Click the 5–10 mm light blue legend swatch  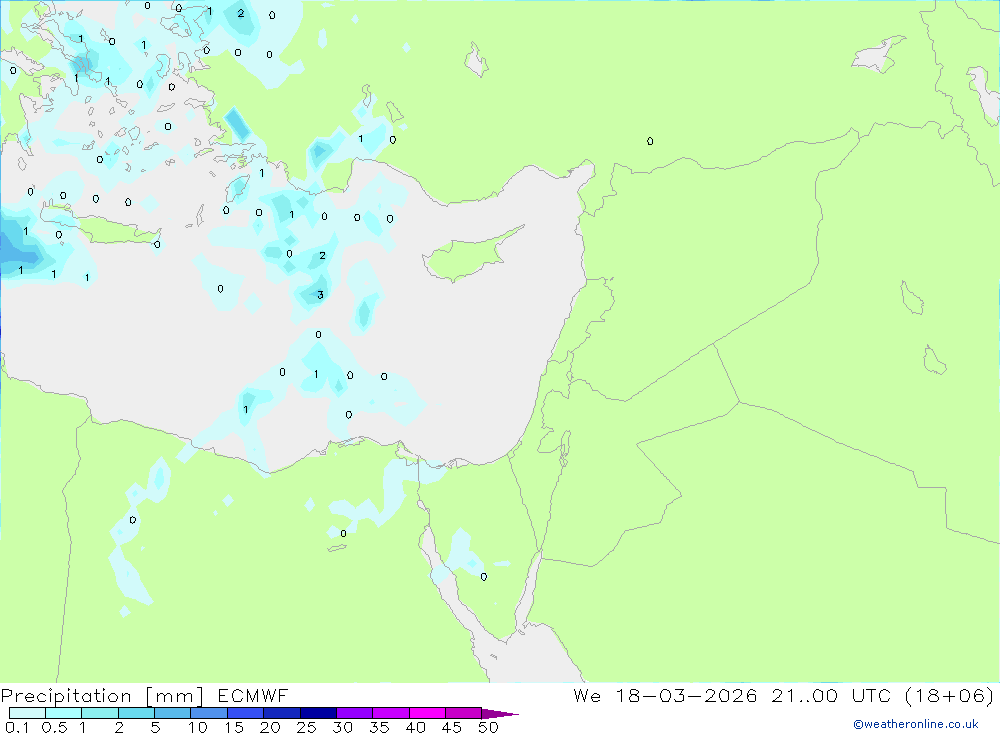(173, 713)
